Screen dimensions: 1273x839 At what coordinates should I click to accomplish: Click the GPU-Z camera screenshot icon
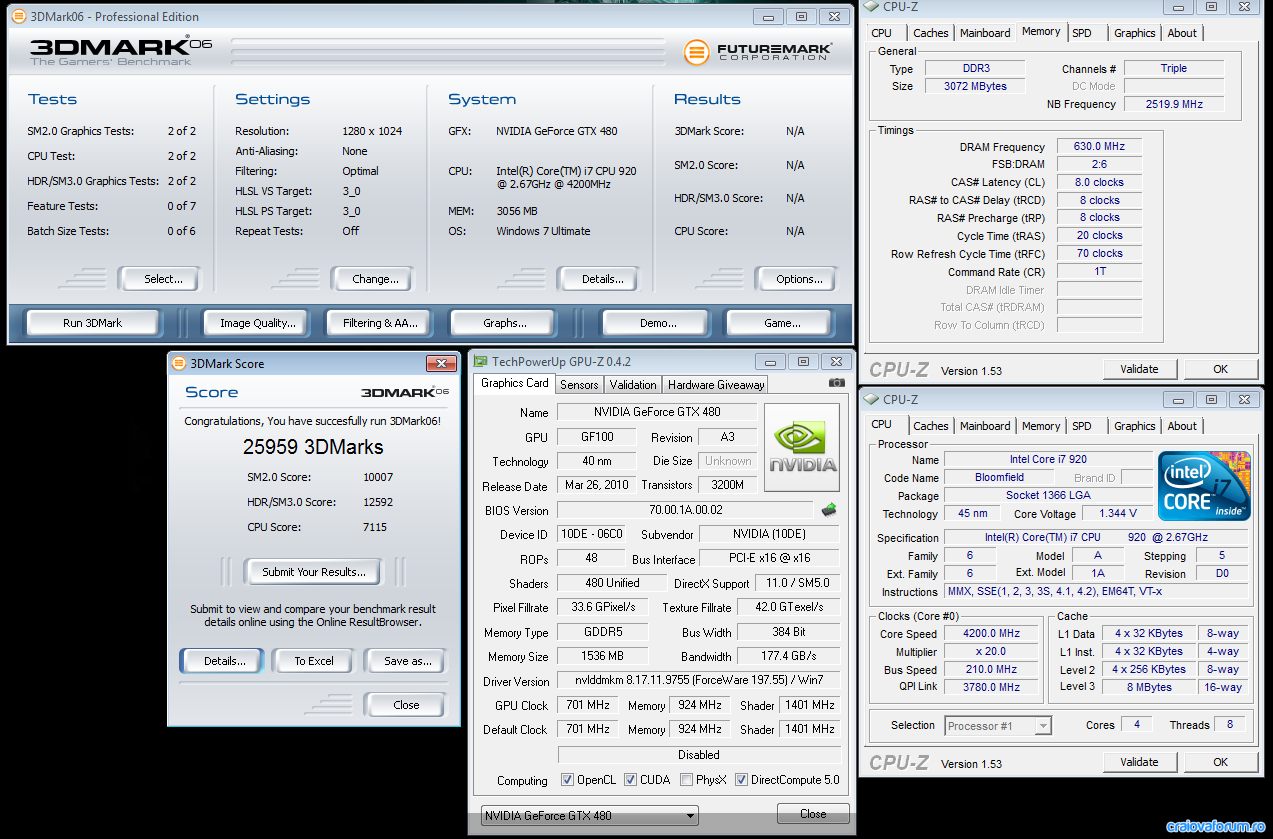pyautogui.click(x=836, y=383)
